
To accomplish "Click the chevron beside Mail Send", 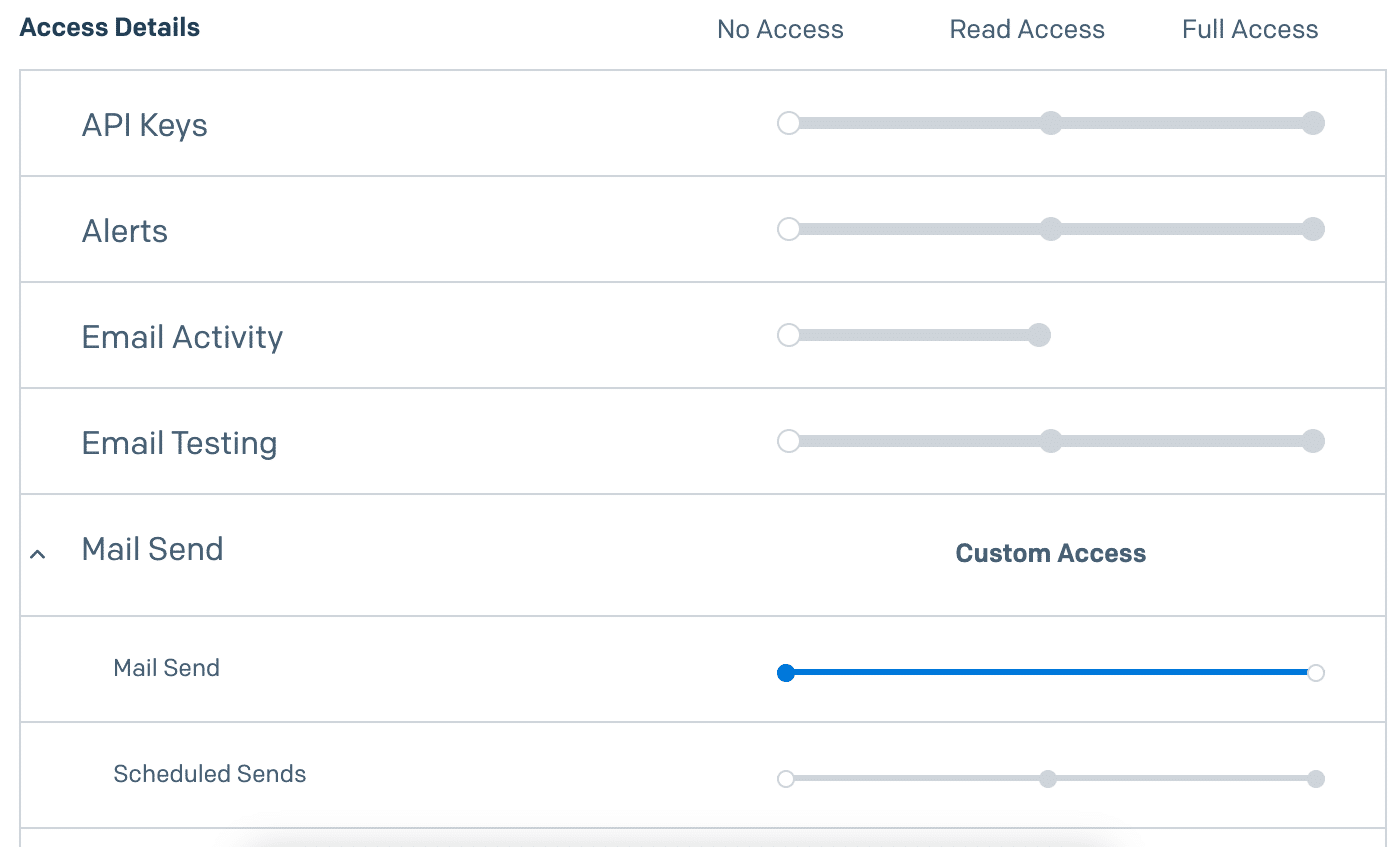I will [37, 553].
